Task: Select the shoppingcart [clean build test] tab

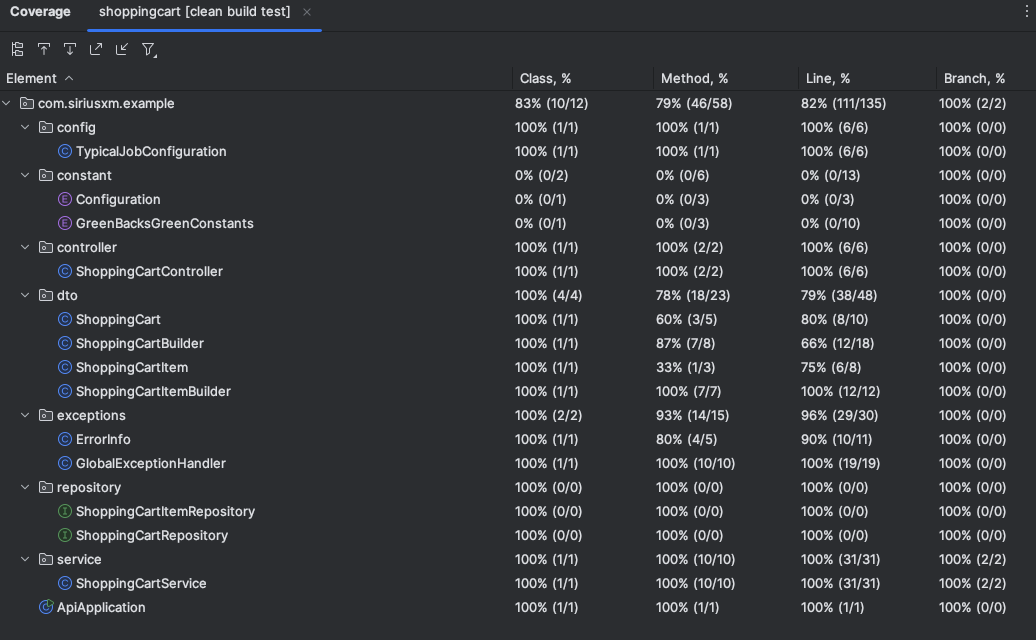Action: (x=194, y=12)
